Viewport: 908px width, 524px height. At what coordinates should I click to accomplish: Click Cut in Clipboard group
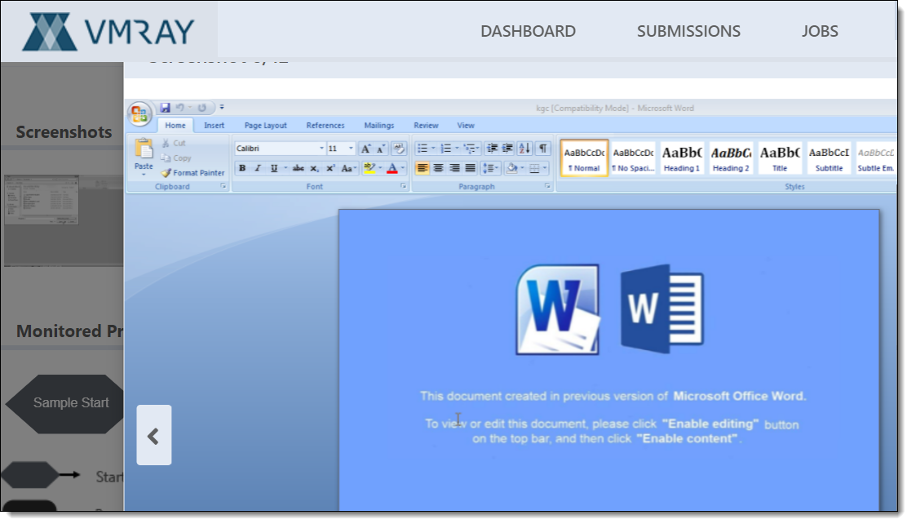point(174,143)
